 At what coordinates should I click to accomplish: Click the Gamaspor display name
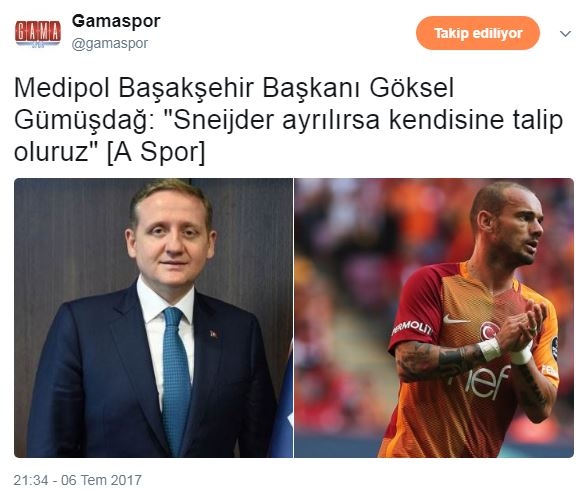point(116,21)
